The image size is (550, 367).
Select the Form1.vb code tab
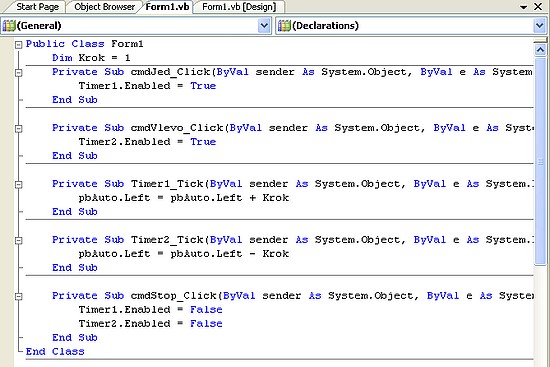167,7
